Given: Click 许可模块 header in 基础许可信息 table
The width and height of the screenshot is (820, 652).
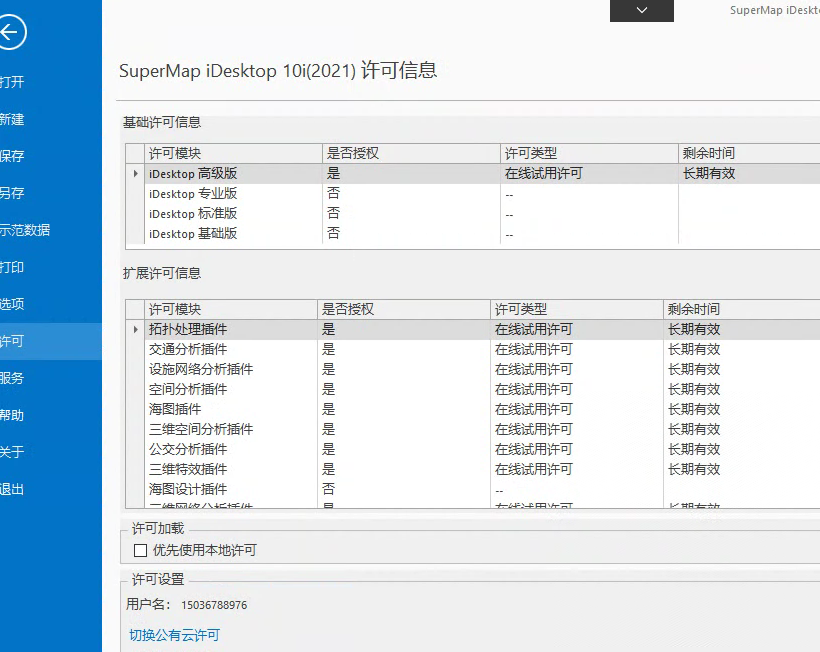Looking at the screenshot, I should tap(233, 153).
